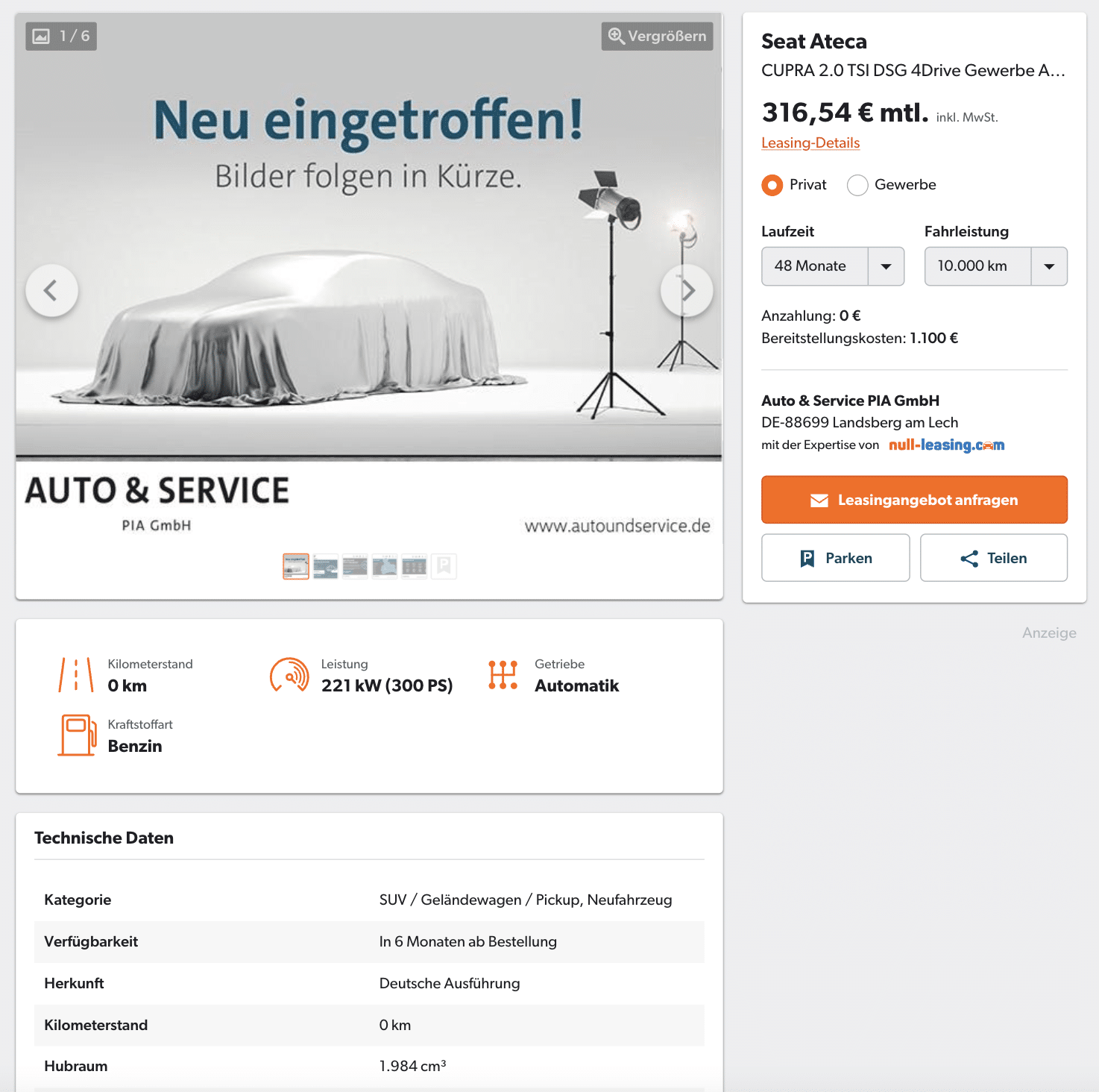Screen dimensions: 1099x1092
Task: Click the Herkunft row label
Action: (x=74, y=984)
